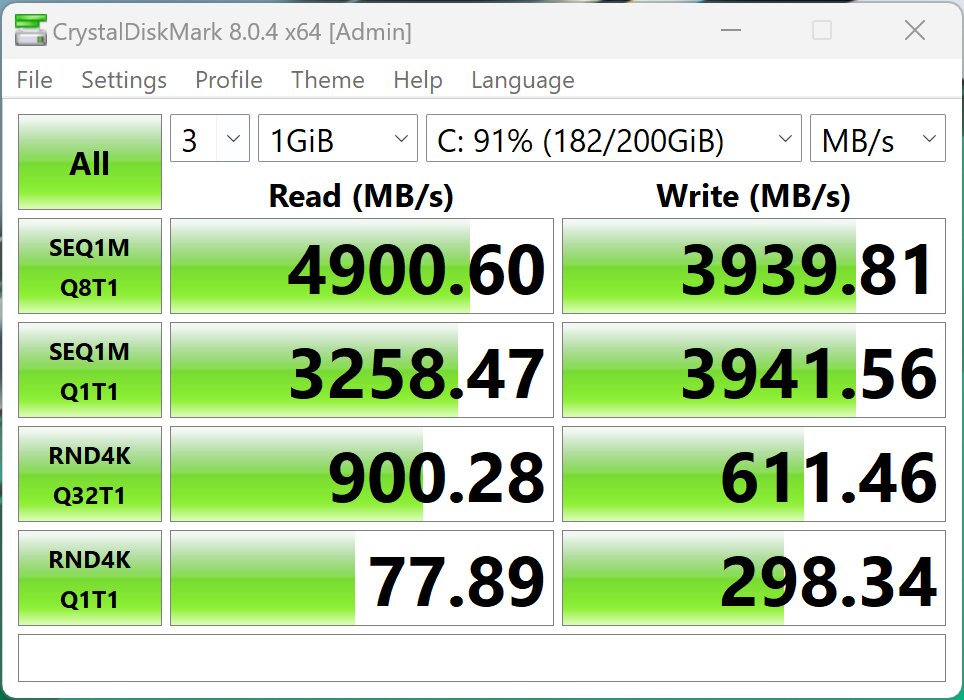Viewport: 964px width, 700px height.
Task: Run all benchmarks with the All button
Action: point(90,162)
